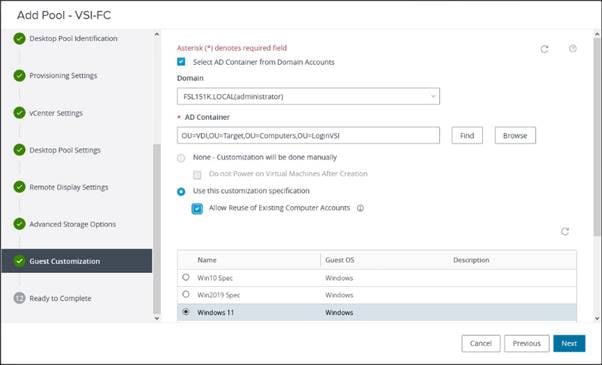Click the refresh icon near the top of the form
This screenshot has width=602, height=365.
pyautogui.click(x=544, y=49)
